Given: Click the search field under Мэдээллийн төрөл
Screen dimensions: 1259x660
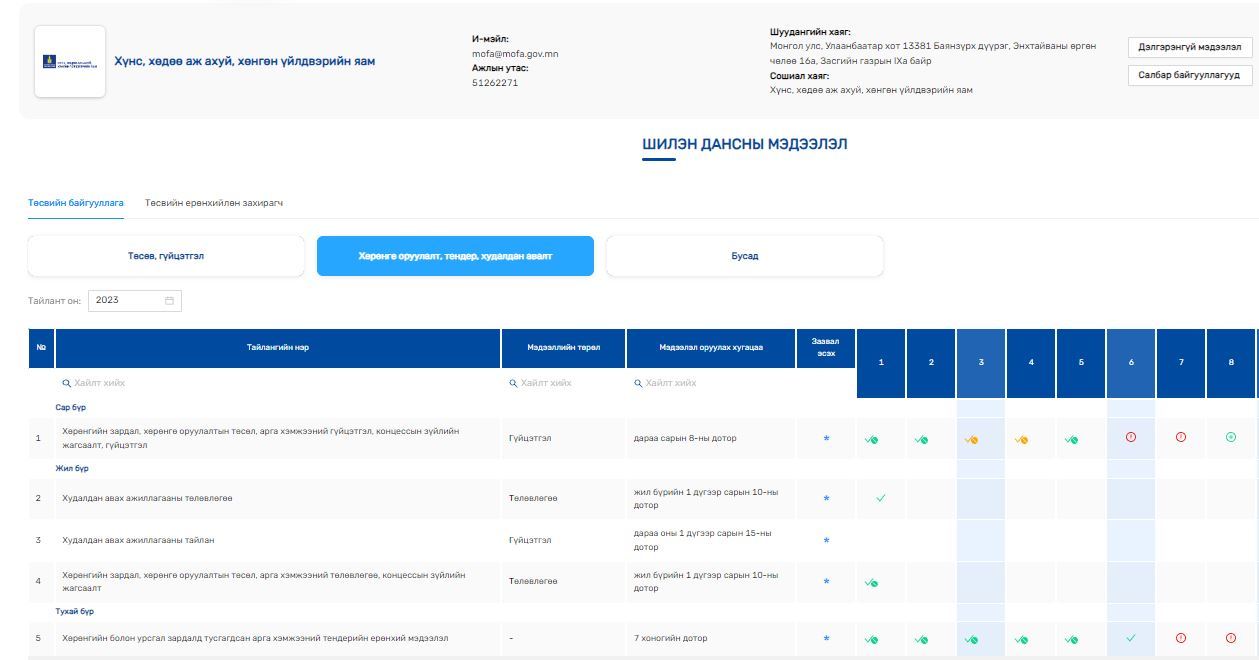Looking at the screenshot, I should (x=564, y=383).
